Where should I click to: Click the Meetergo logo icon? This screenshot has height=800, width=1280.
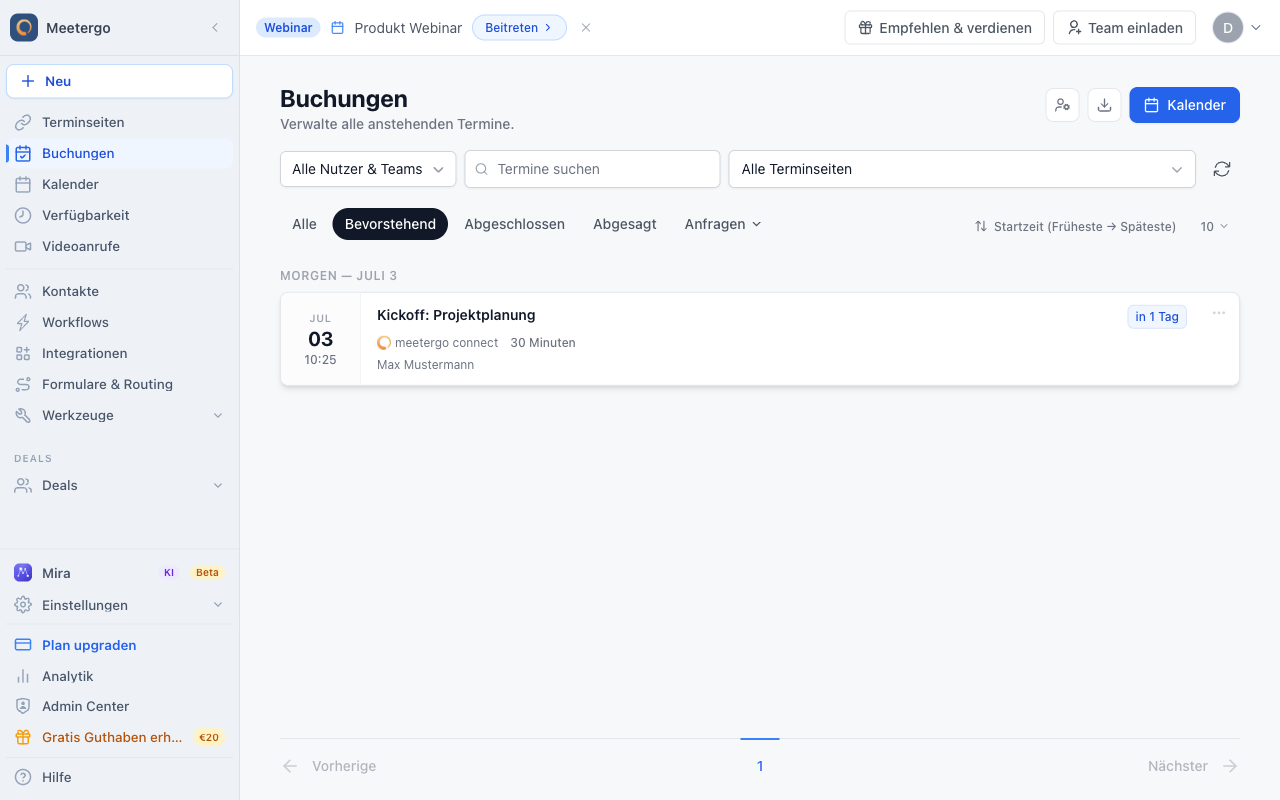click(24, 27)
